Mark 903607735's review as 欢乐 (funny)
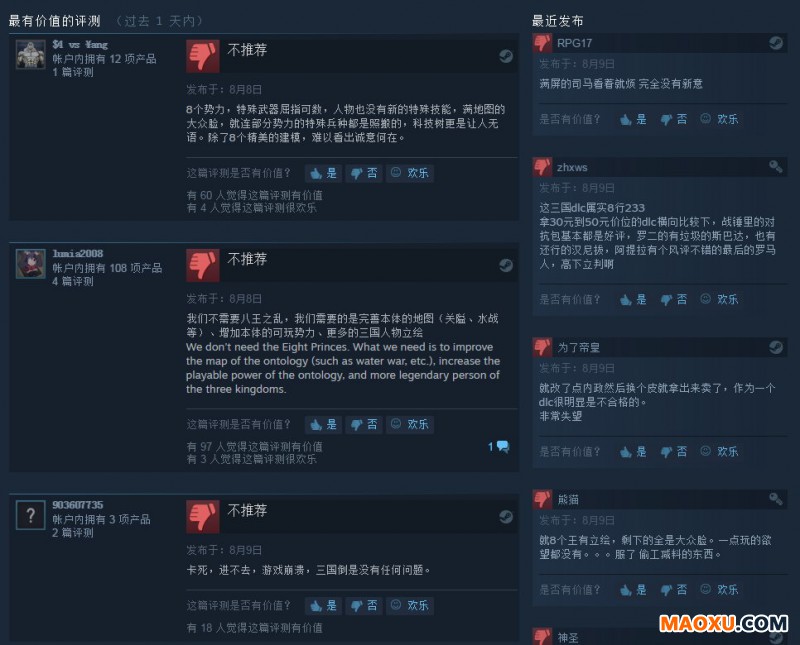The height and width of the screenshot is (645, 800). coord(410,605)
